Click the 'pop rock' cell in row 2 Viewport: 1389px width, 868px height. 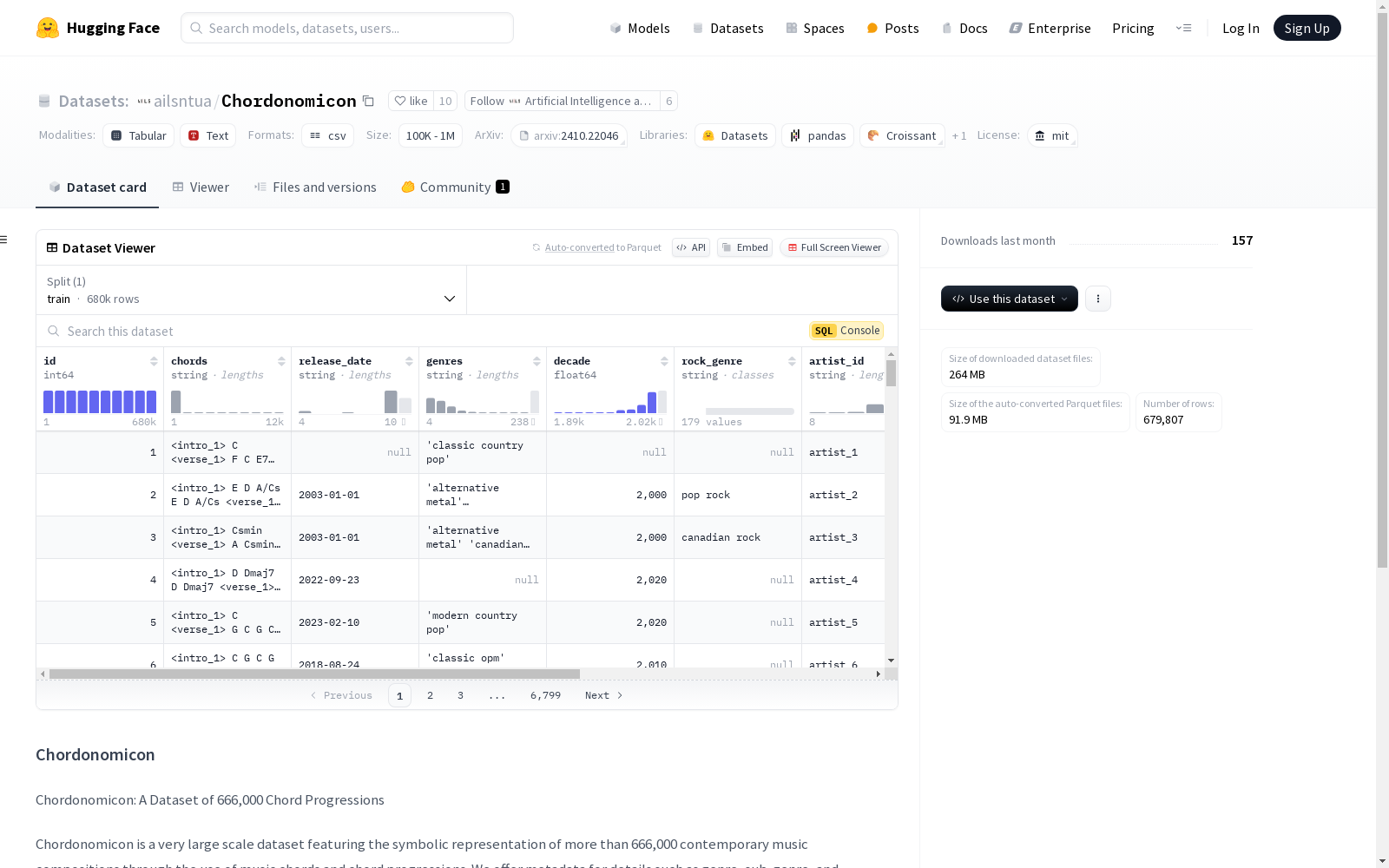(738, 495)
